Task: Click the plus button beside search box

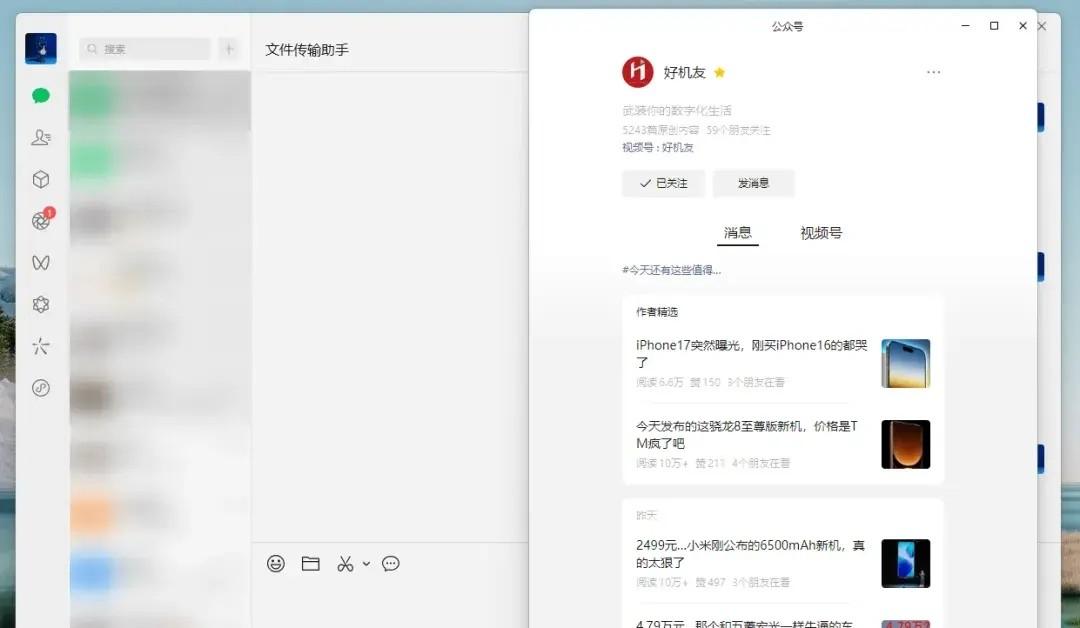Action: point(229,49)
